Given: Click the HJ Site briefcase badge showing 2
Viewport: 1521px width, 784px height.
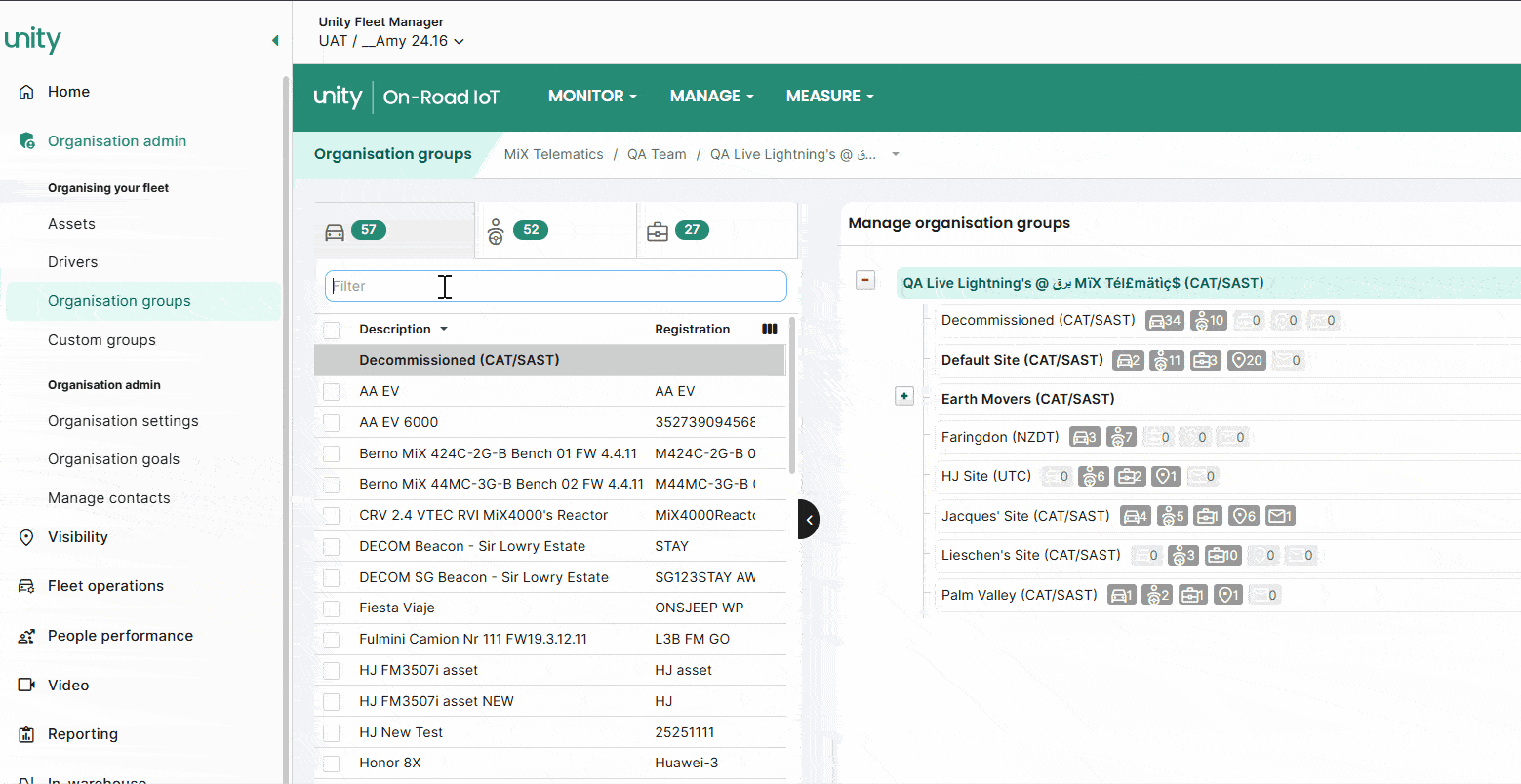Looking at the screenshot, I should 1130,477.
